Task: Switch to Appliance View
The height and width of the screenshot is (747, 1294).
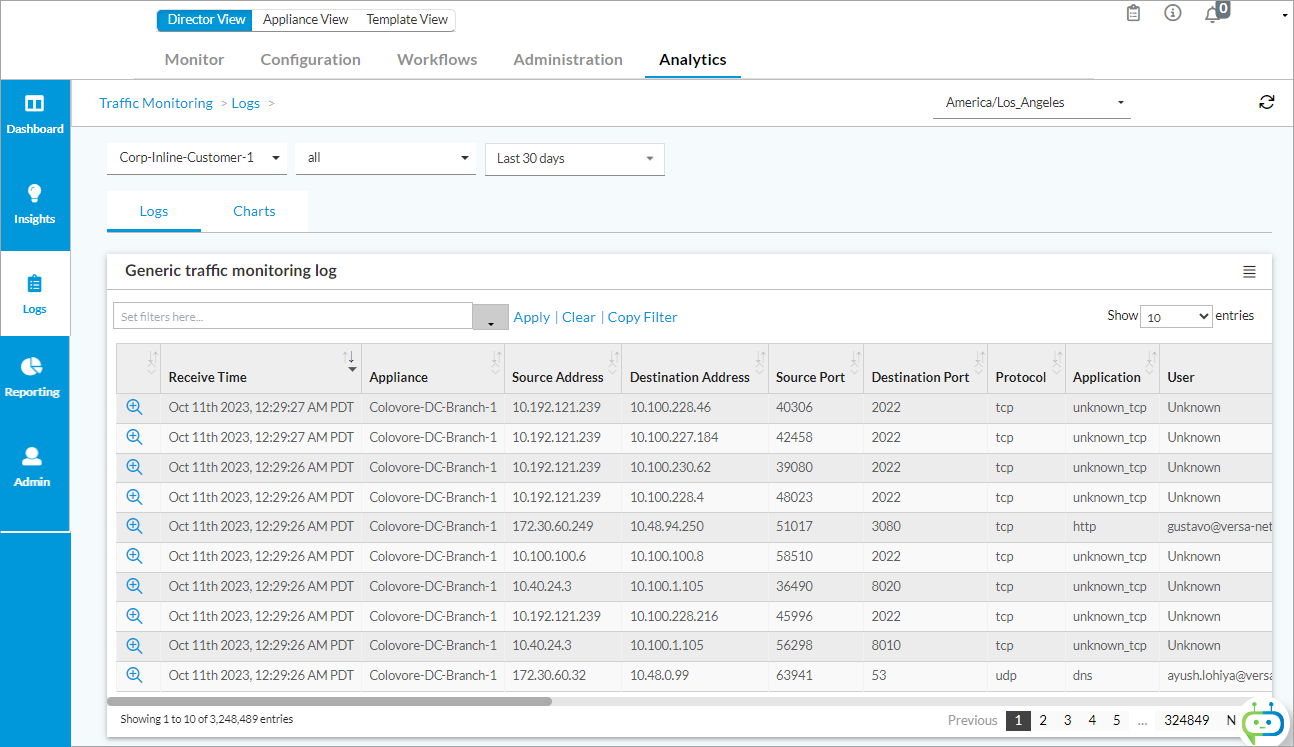Action: coord(305,19)
